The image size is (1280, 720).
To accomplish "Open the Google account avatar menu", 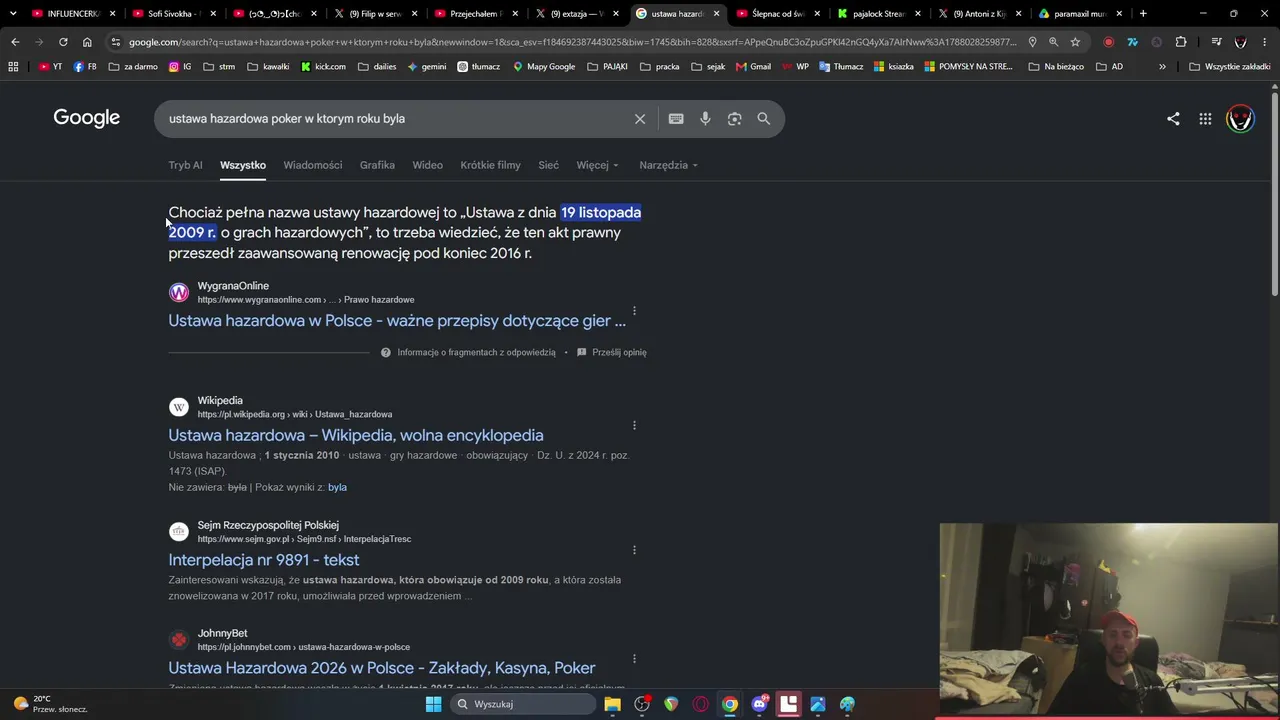I will pyautogui.click(x=1240, y=119).
